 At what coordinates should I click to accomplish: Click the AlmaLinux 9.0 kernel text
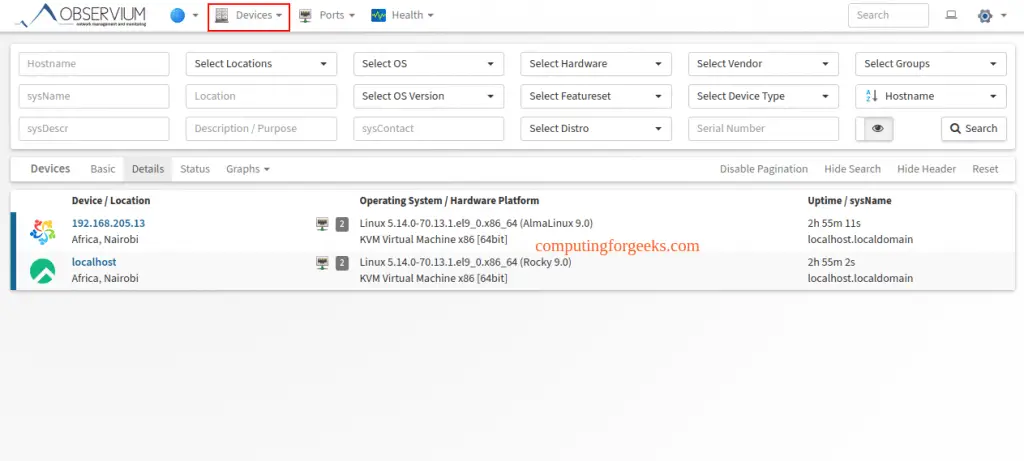point(476,223)
